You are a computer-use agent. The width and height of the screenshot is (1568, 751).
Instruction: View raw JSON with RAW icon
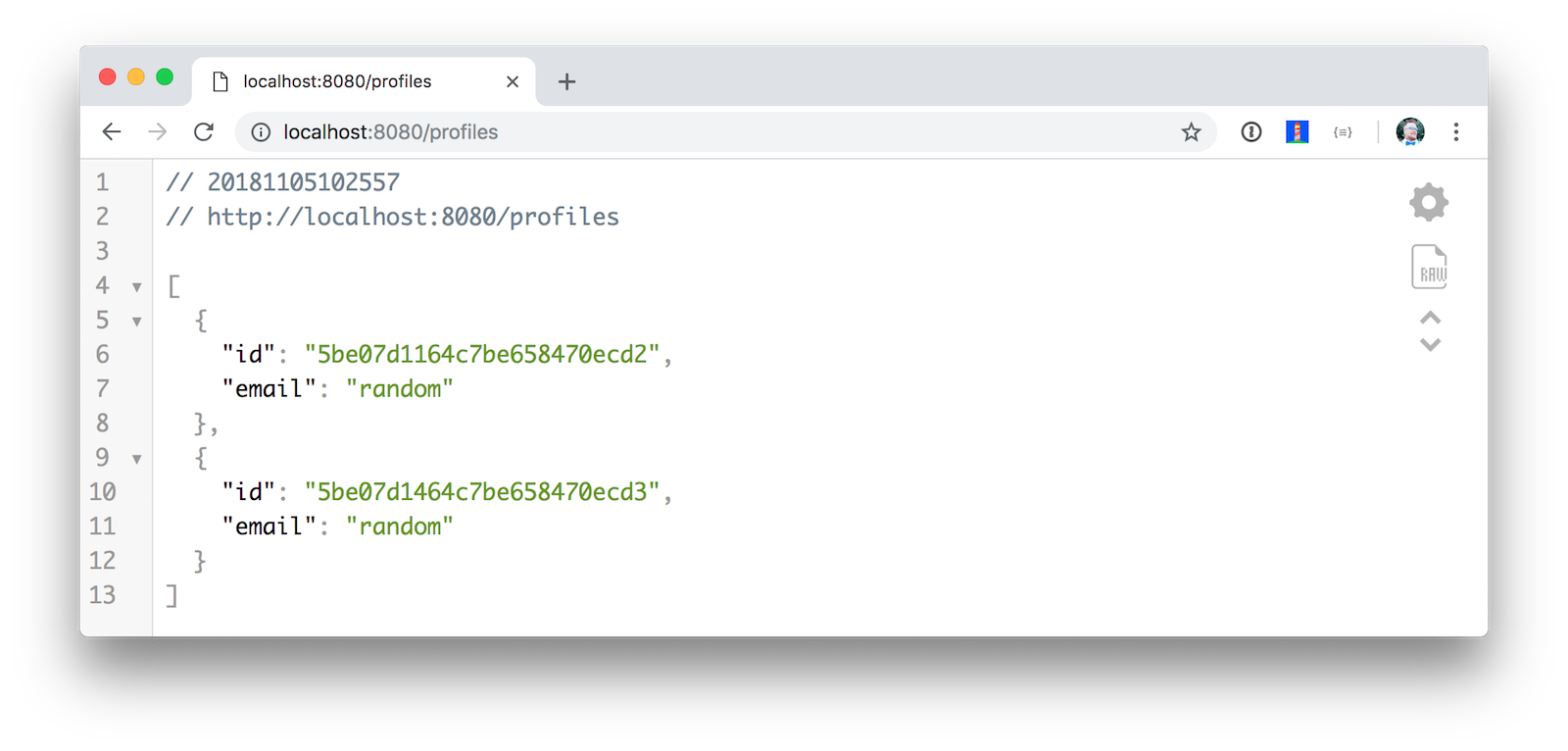click(1430, 267)
